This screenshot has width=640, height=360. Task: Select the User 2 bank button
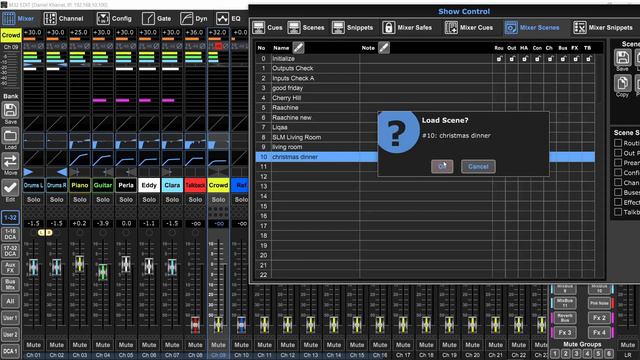point(10,335)
